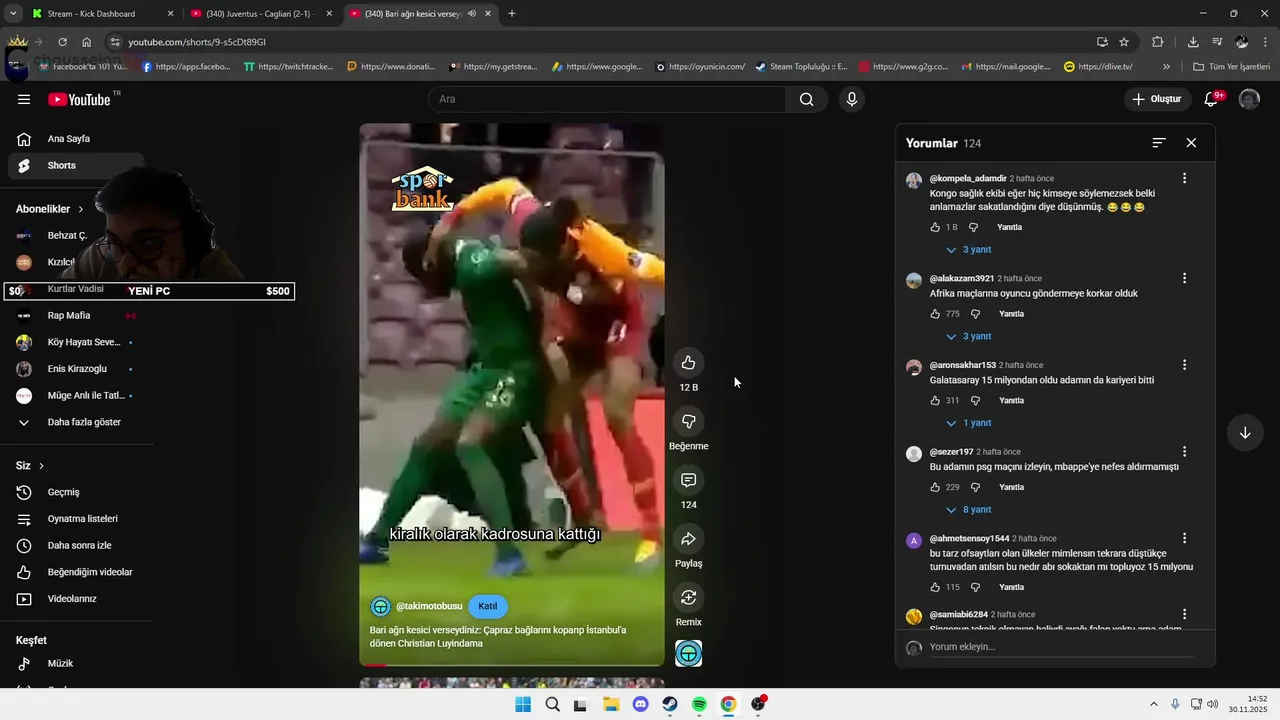
Task: Reply to sezer197 via Yanıtla
Action: coord(1012,487)
